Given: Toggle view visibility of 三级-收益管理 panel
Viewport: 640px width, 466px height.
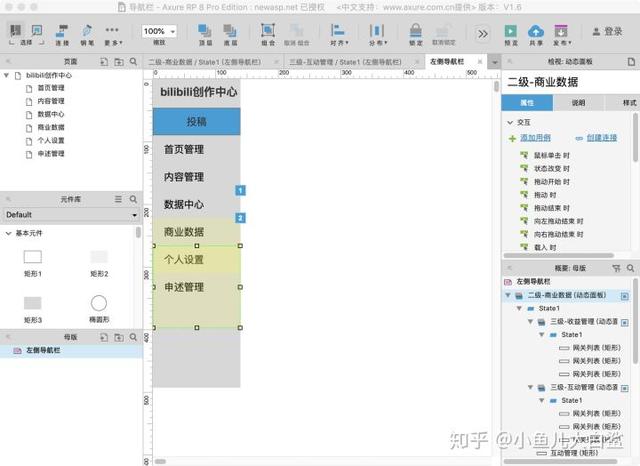Looking at the screenshot, I should [625, 323].
